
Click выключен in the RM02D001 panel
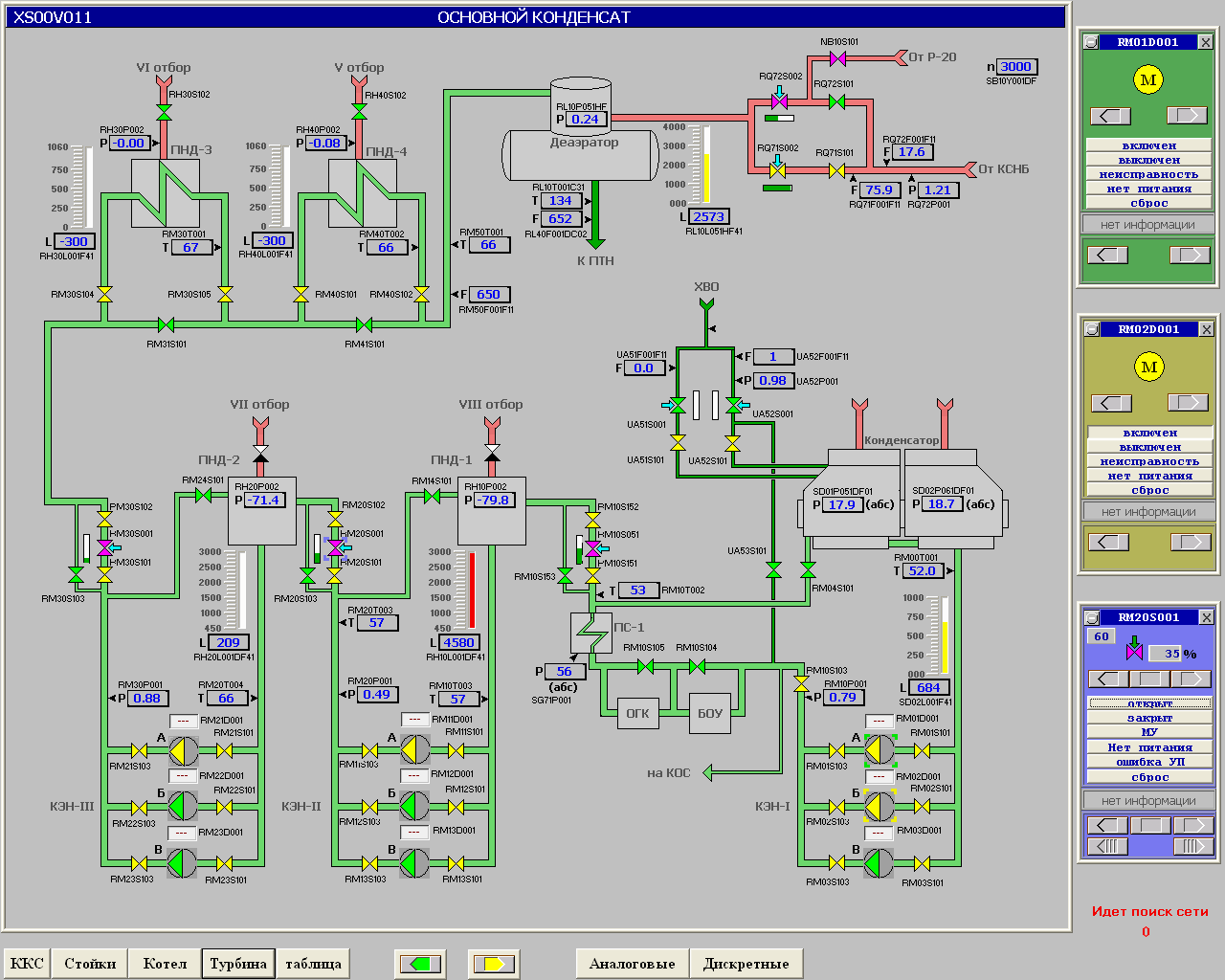click(x=1149, y=447)
